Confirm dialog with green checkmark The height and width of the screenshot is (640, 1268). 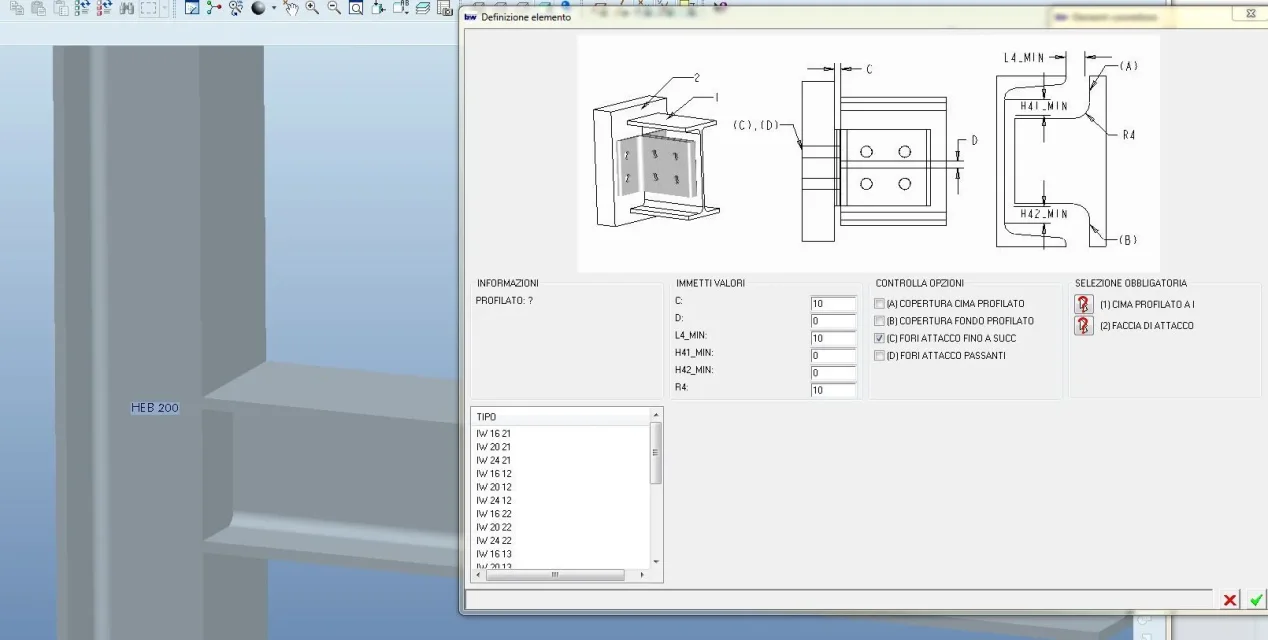[x=1256, y=600]
